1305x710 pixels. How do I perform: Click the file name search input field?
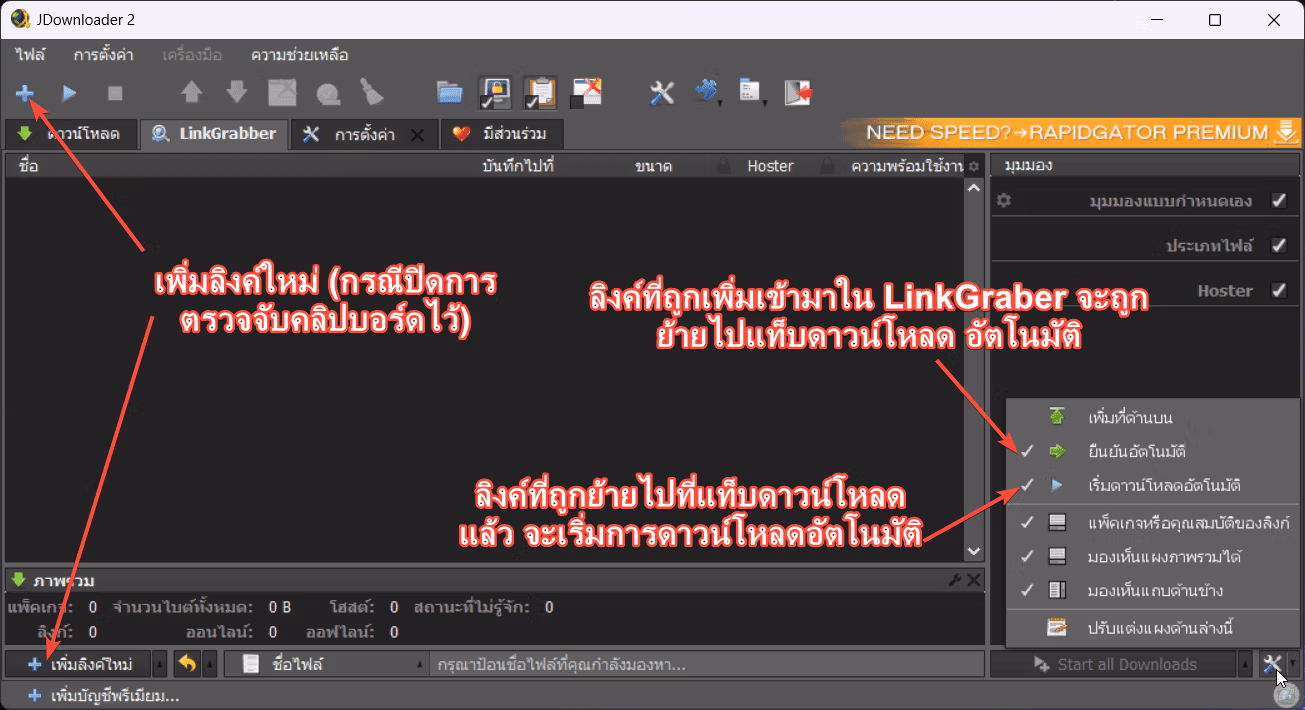coord(705,664)
